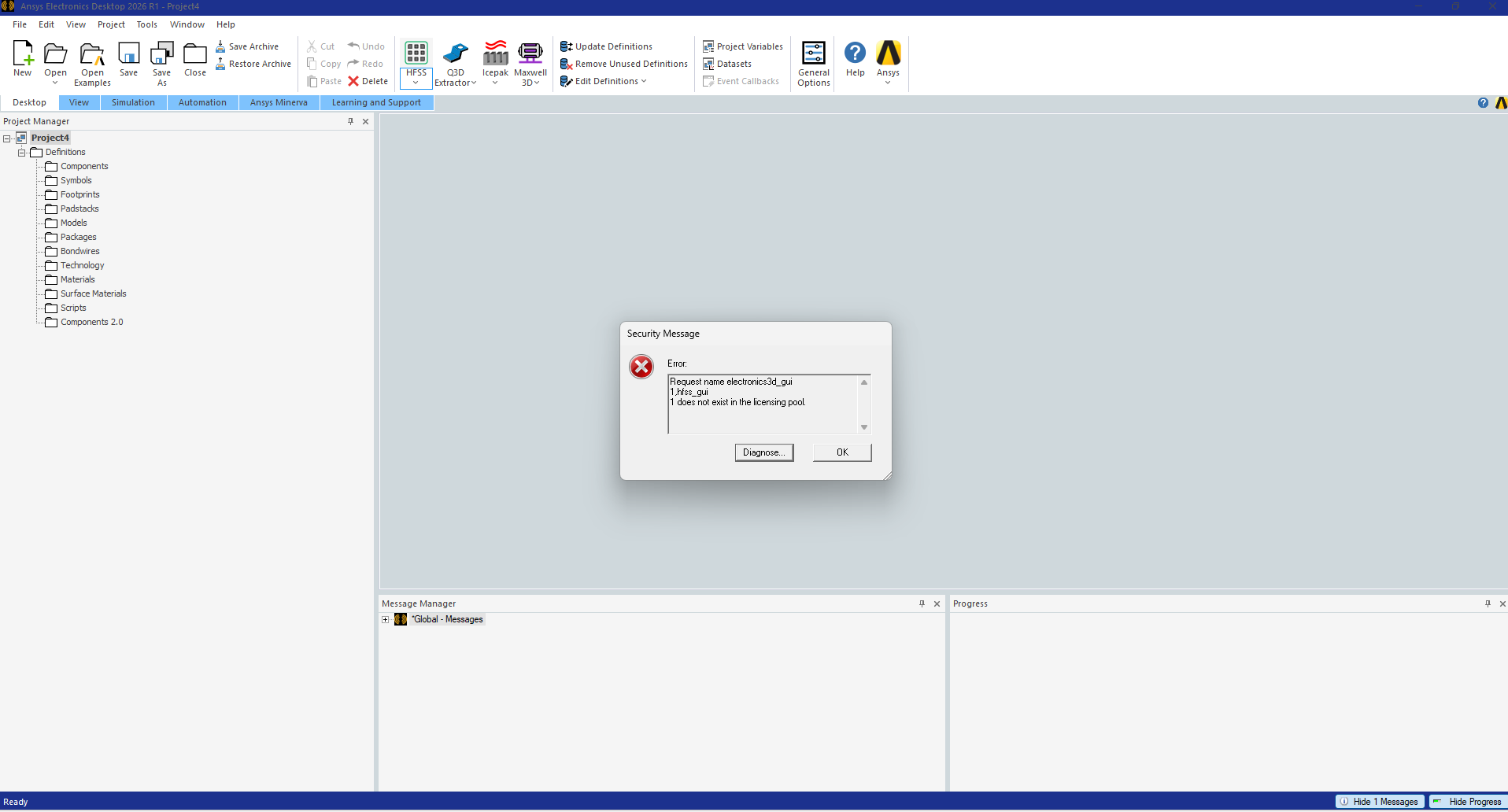Click the Open project folder icon

[x=55, y=53]
